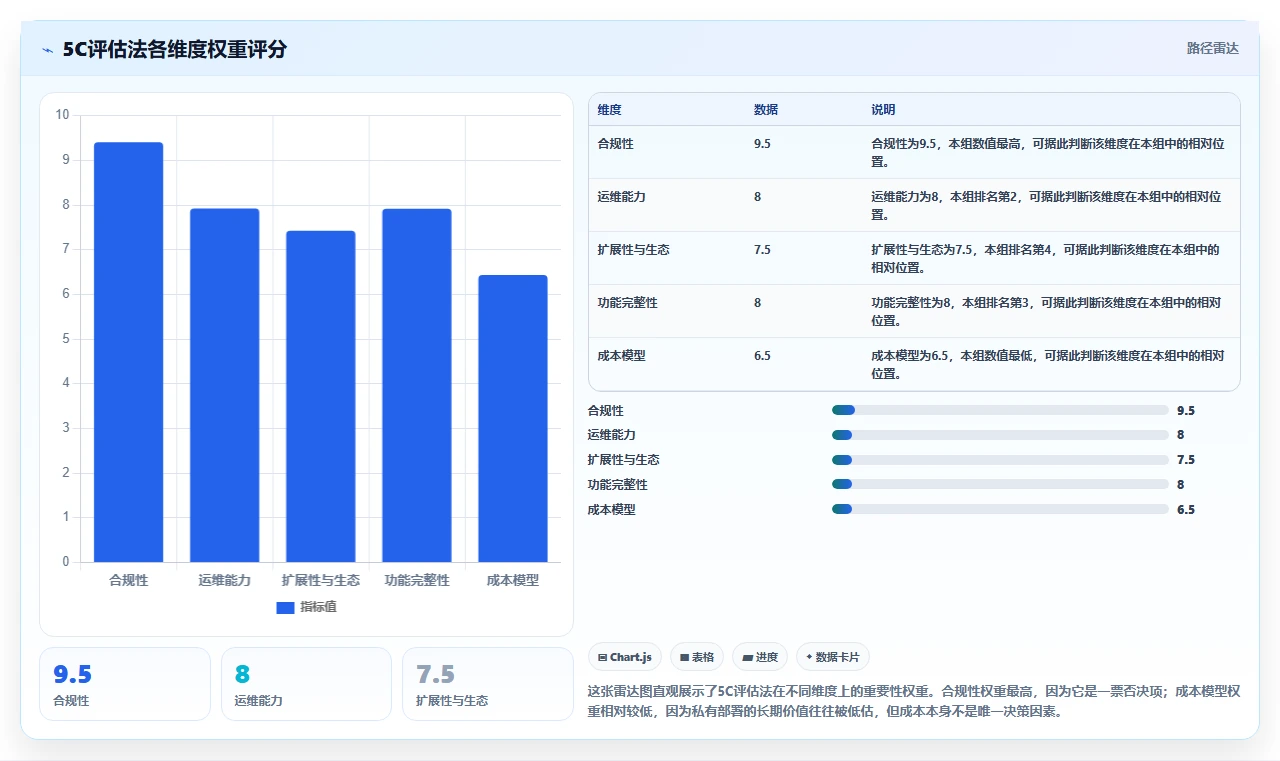Click the 功能完整性 progress bar

click(1000, 484)
